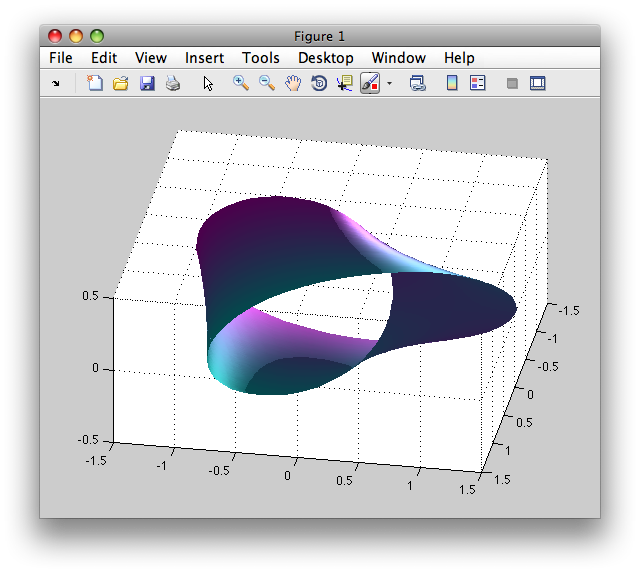Hide plot tools gray square icon
Viewport: 640px width, 573px height.
(512, 84)
